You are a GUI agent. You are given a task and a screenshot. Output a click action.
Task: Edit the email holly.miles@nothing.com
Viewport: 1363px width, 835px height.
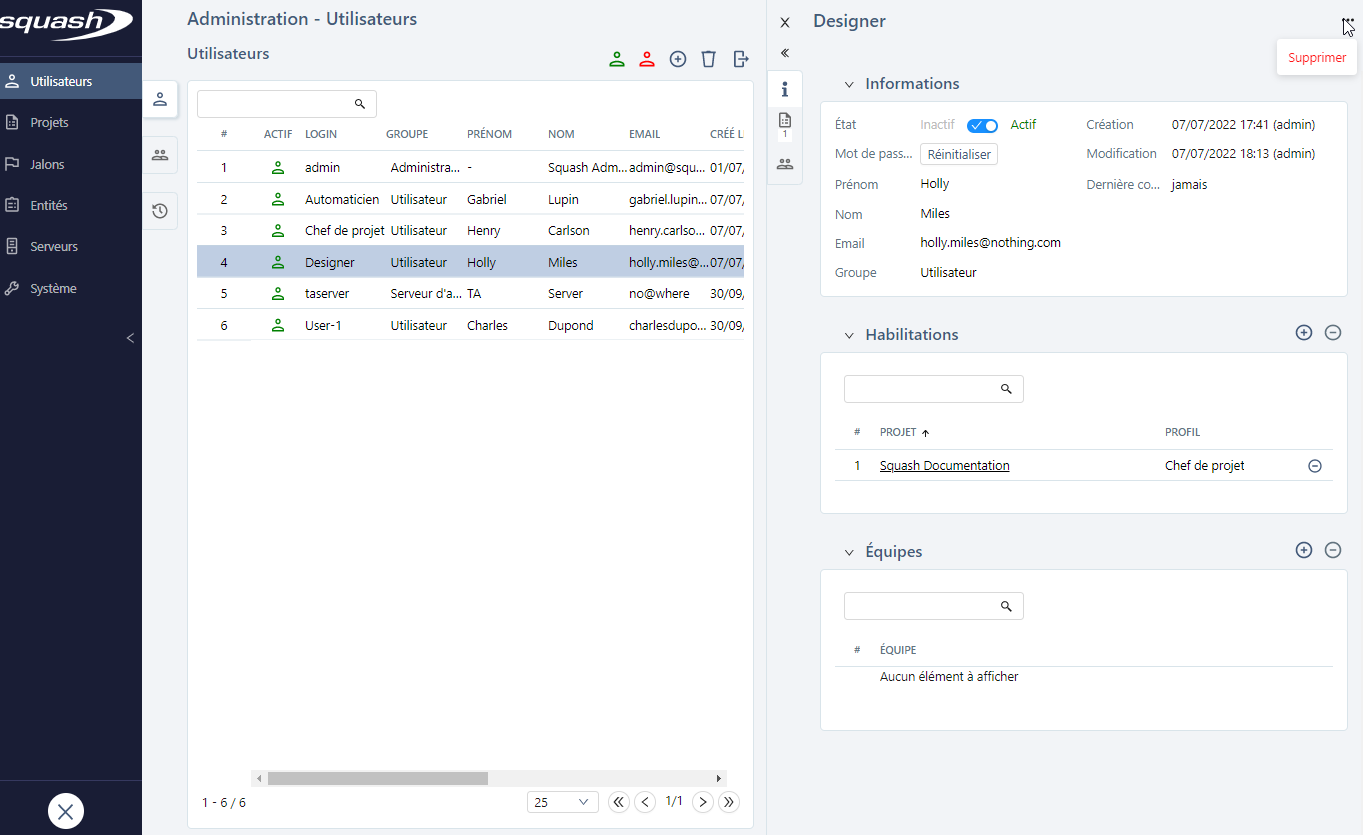pyautogui.click(x=990, y=243)
